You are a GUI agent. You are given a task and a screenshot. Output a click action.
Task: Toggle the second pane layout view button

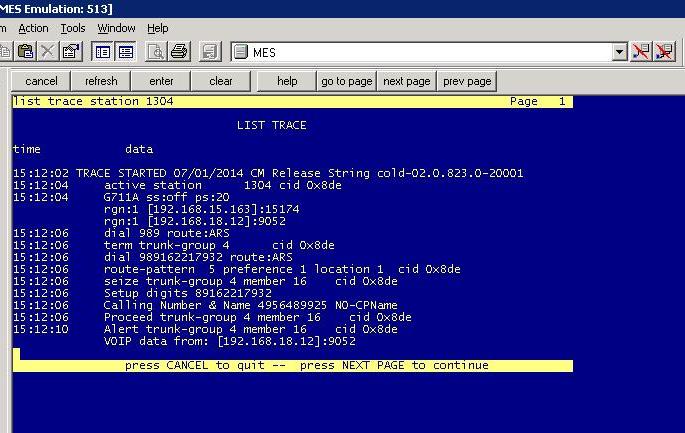coord(126,52)
